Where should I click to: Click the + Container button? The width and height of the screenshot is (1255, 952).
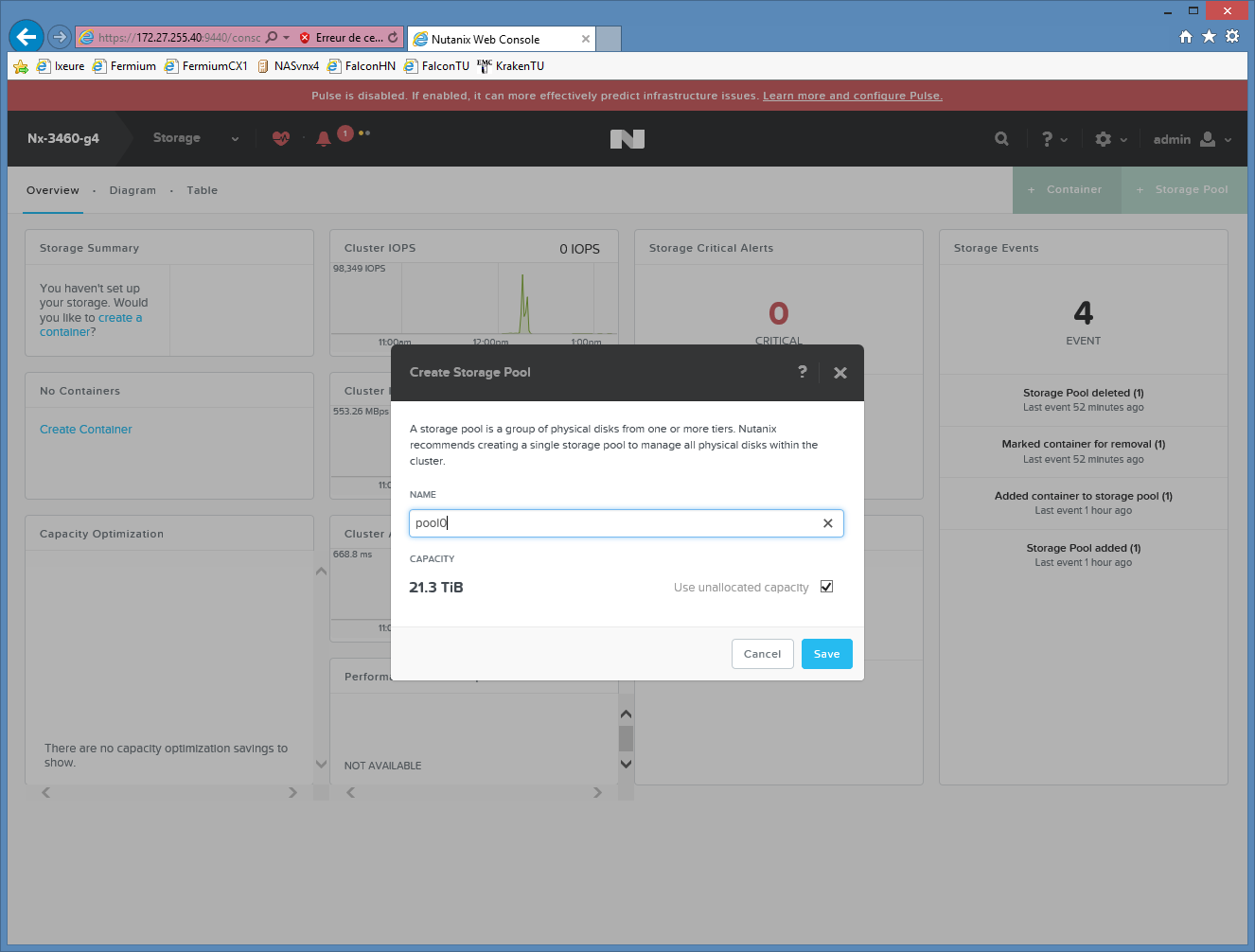1067,190
